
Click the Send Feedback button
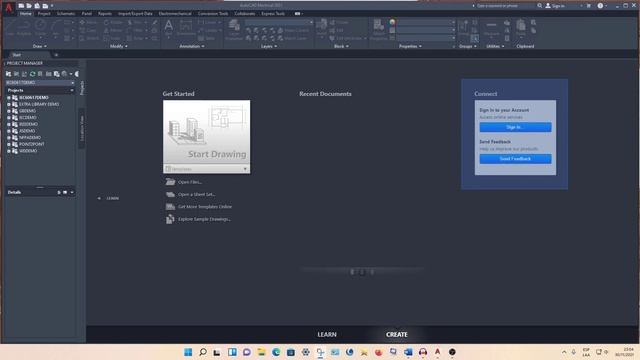[515, 159]
